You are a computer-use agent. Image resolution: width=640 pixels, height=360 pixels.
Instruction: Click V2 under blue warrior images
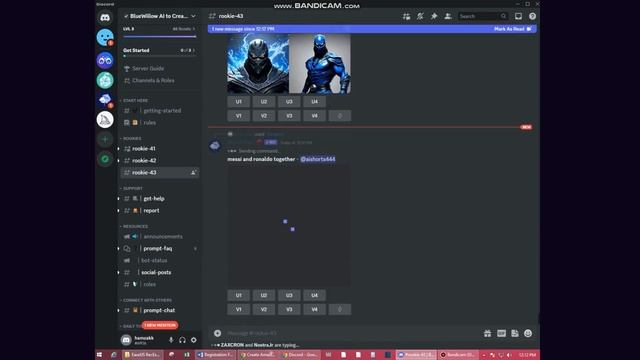coord(264,116)
